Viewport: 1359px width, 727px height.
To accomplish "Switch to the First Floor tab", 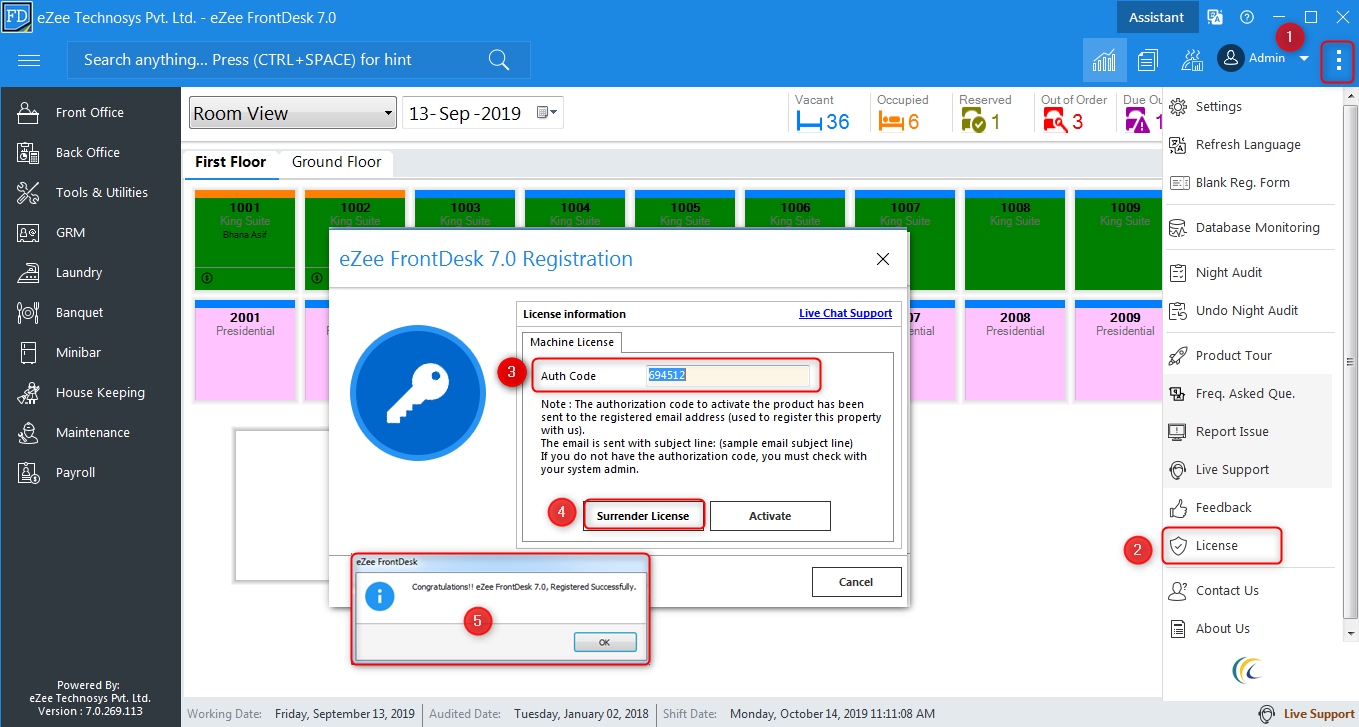I will pyautogui.click(x=231, y=162).
